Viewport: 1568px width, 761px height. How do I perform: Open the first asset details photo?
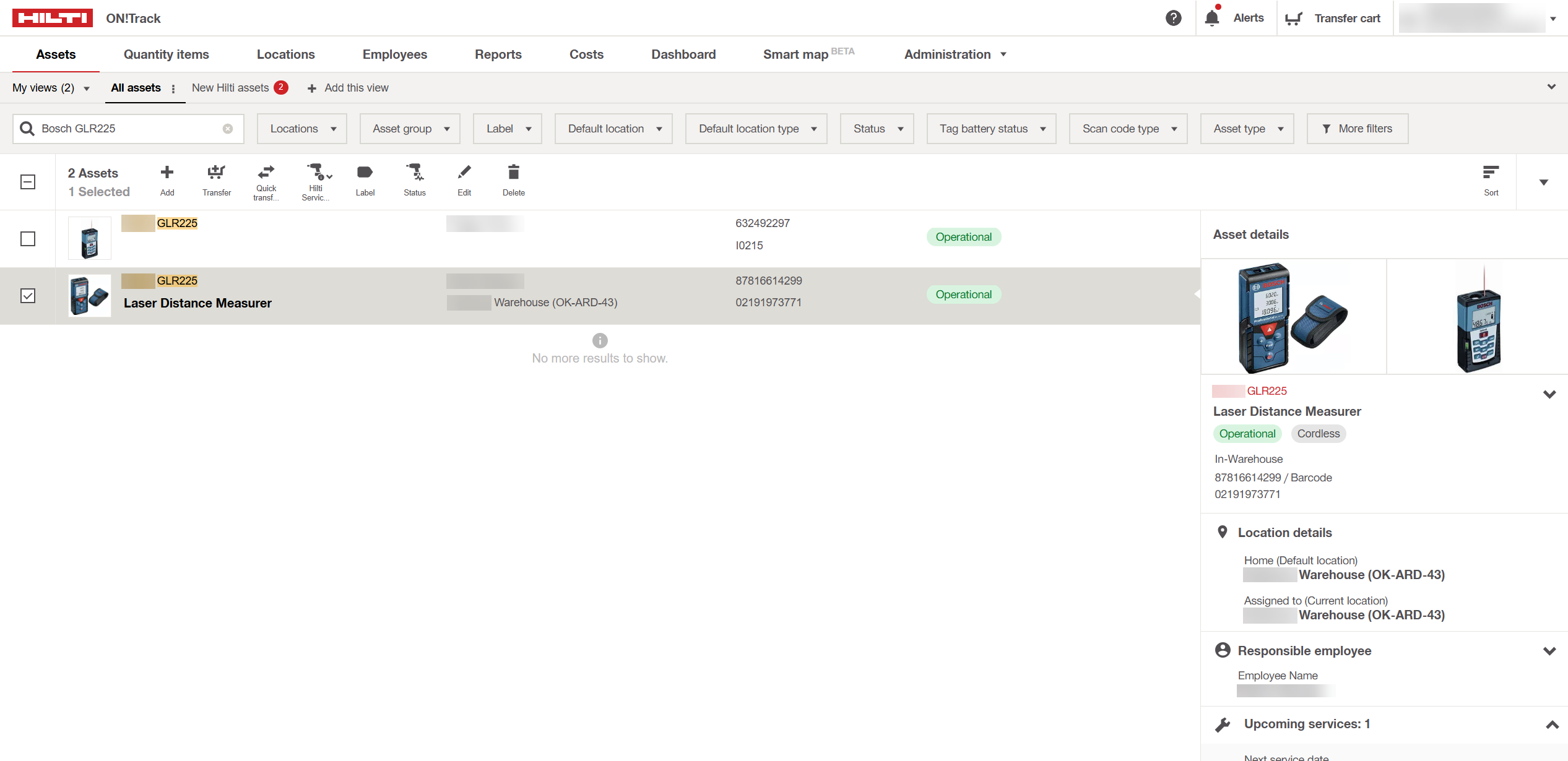click(x=1293, y=317)
